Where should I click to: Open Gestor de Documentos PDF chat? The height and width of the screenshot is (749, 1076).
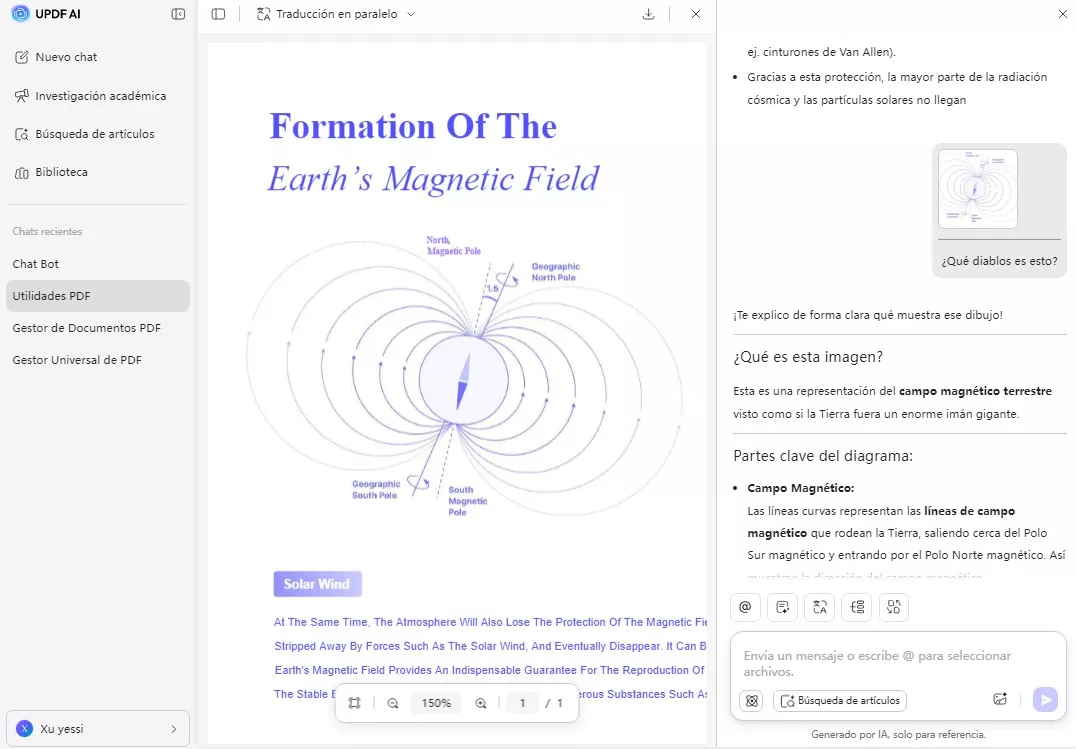(98, 327)
